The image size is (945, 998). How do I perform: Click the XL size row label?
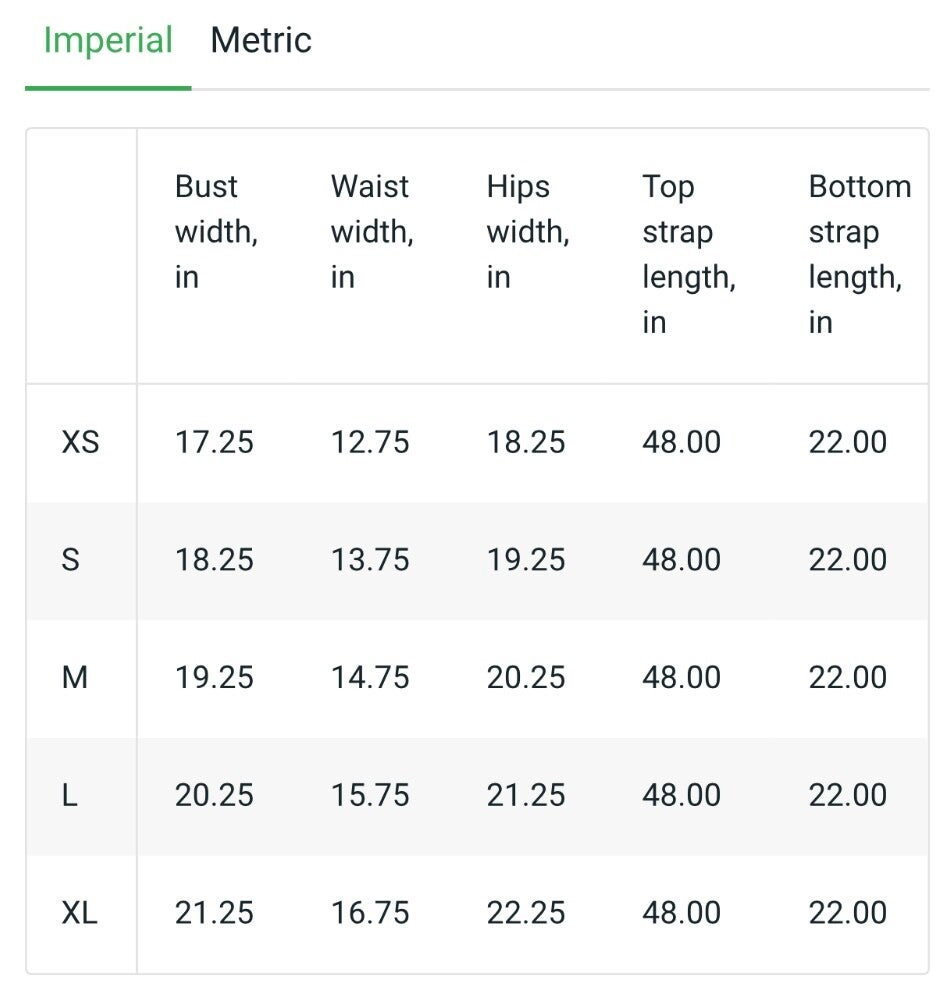81,913
